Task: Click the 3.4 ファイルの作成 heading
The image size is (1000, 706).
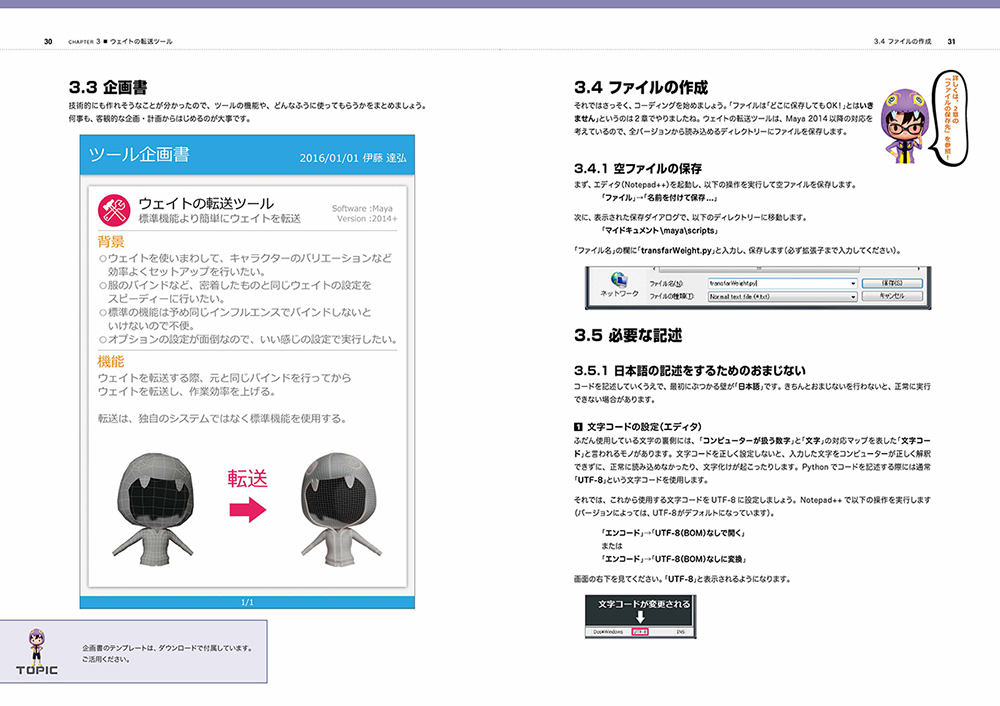Action: [x=641, y=87]
